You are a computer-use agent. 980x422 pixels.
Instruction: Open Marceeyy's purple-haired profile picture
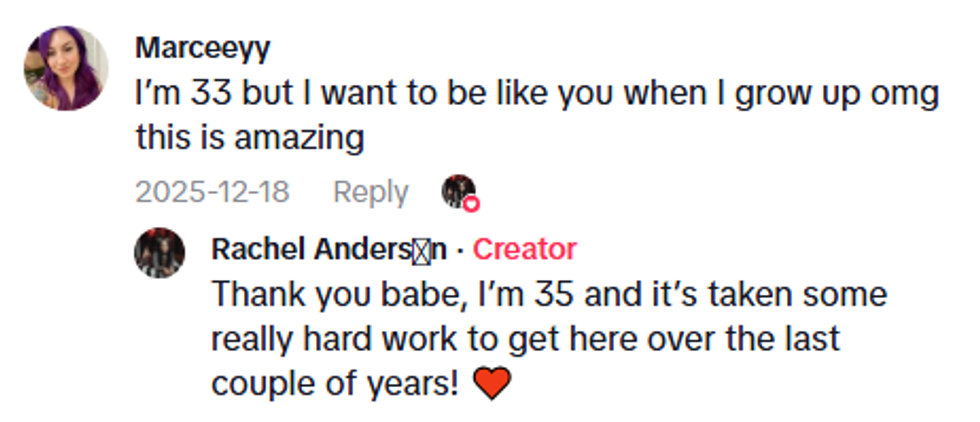(66, 68)
